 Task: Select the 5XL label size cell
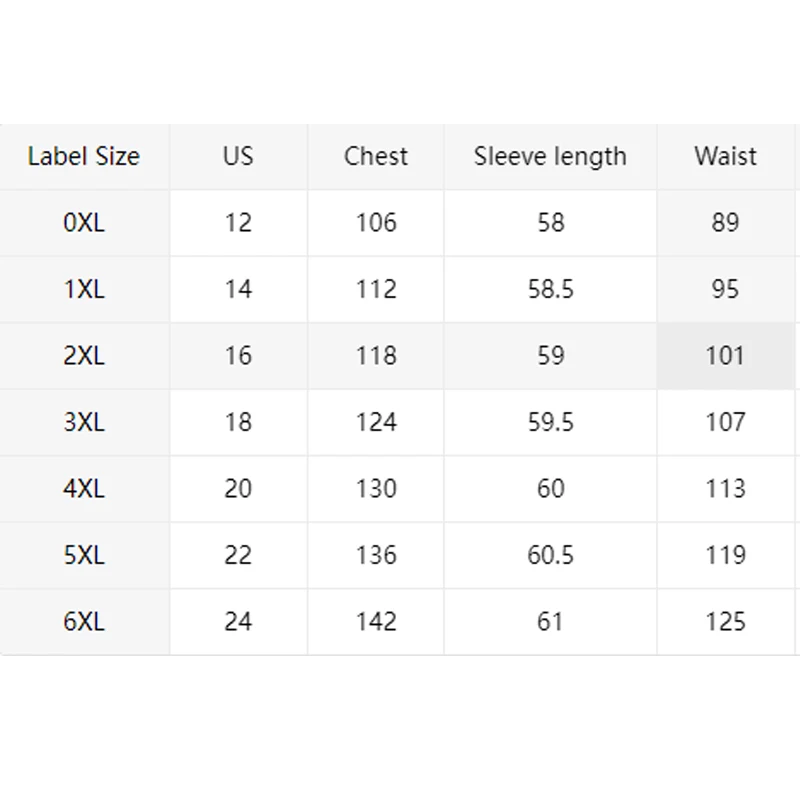tap(84, 555)
